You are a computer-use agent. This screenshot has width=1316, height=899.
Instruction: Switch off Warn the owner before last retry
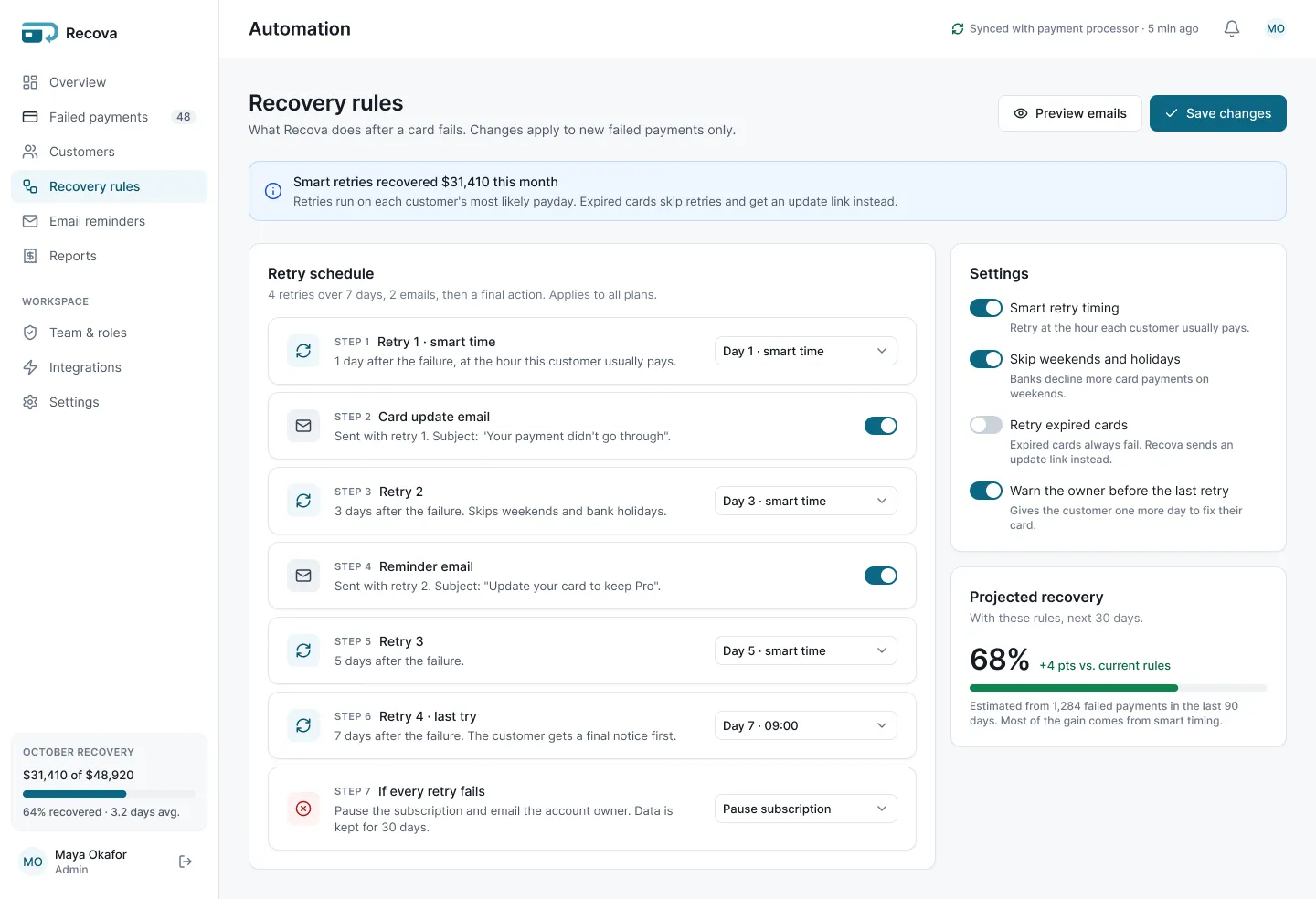(986, 491)
